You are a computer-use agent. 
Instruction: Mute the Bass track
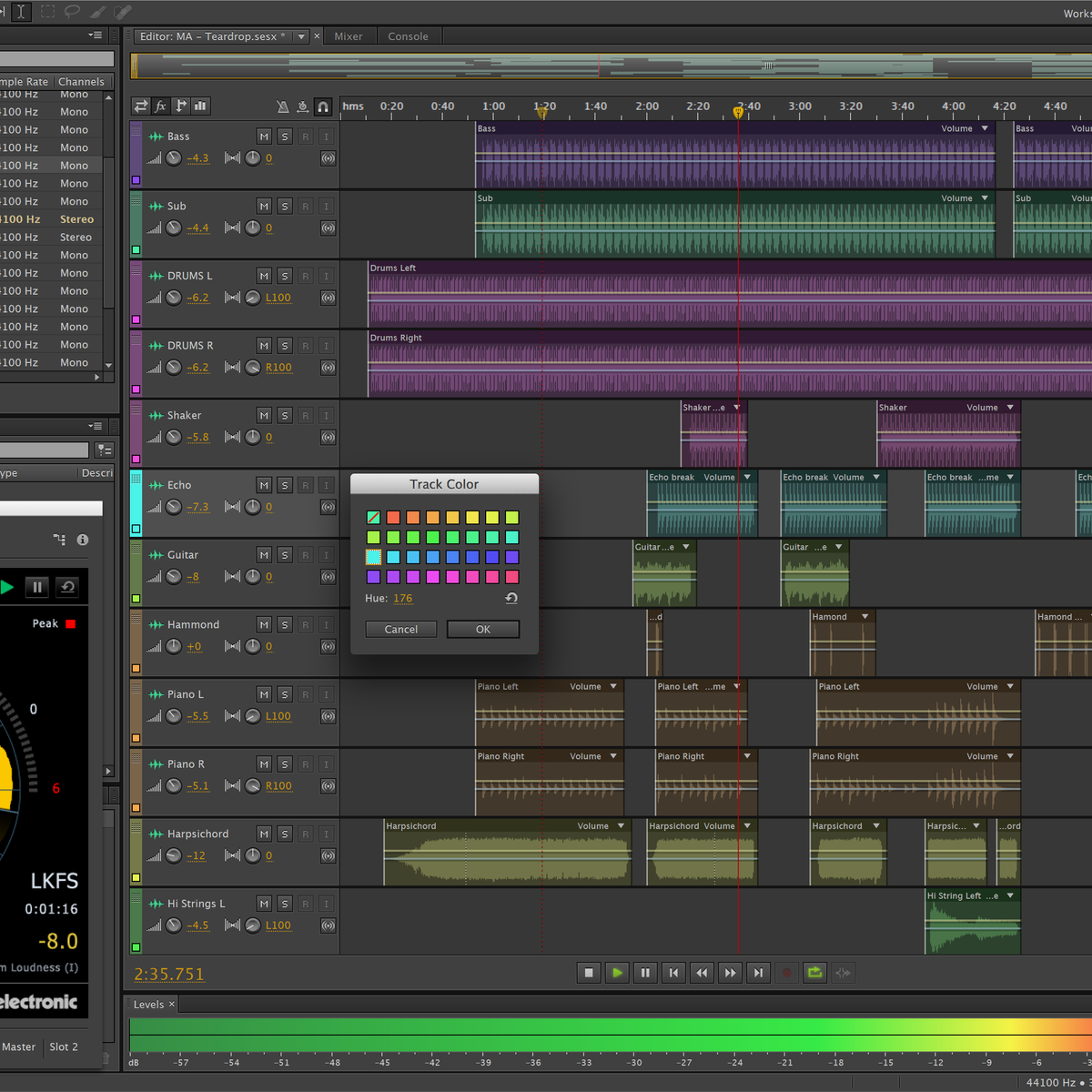(264, 136)
